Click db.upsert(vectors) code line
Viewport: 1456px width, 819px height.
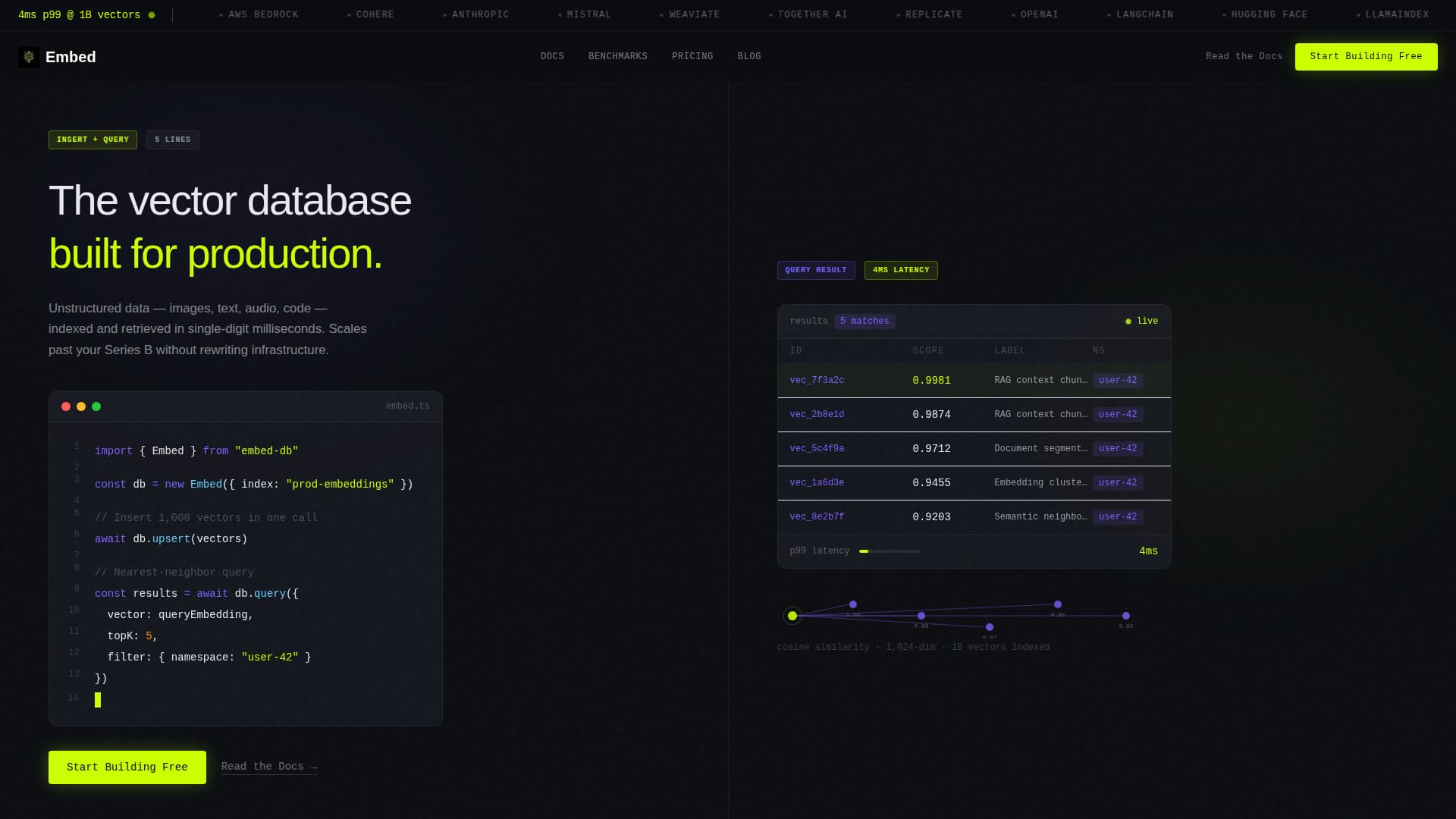(171, 539)
